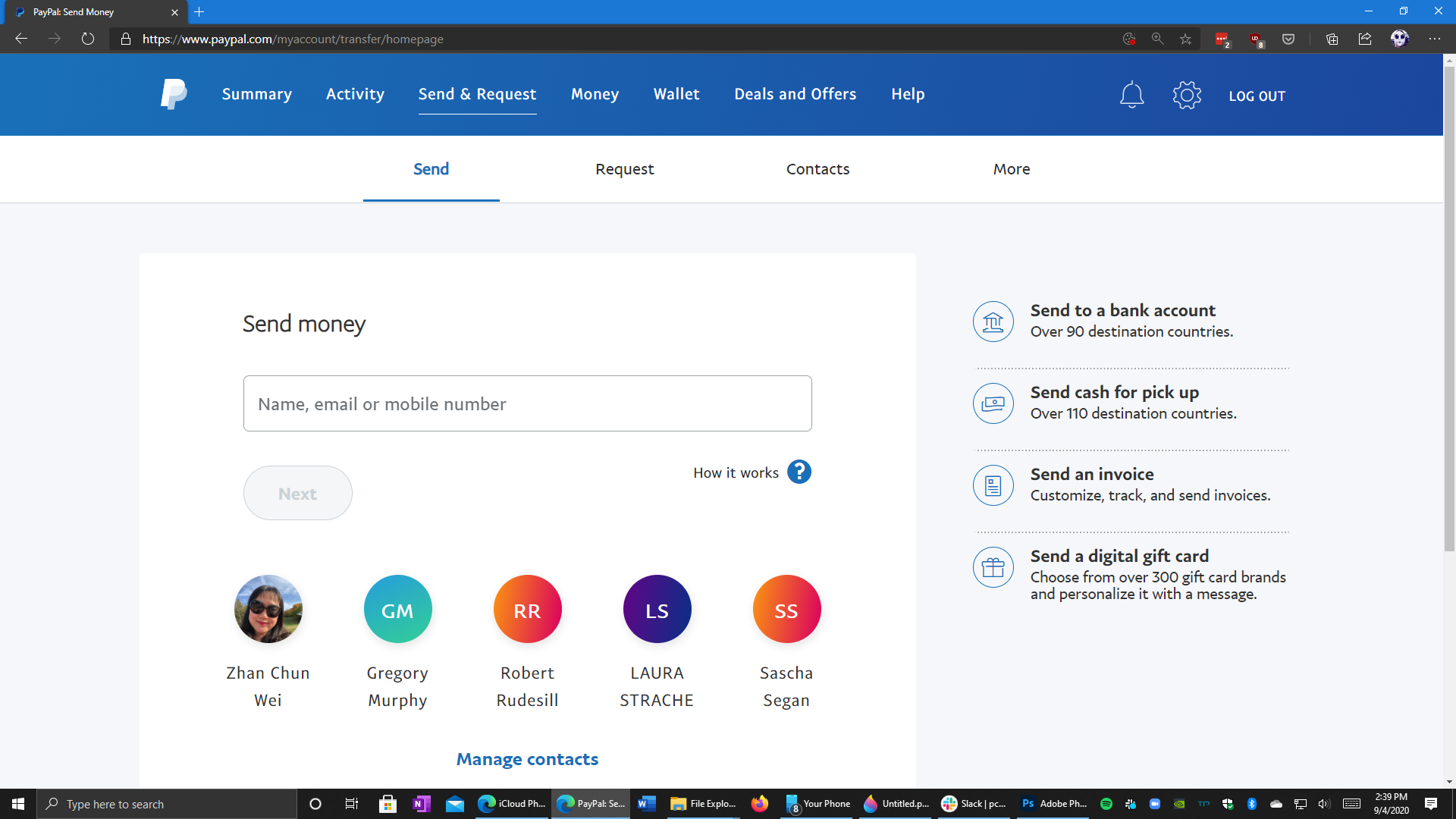Screen dimensions: 1456x819
Task: Click the Send cash for pick up icon
Action: 993,402
